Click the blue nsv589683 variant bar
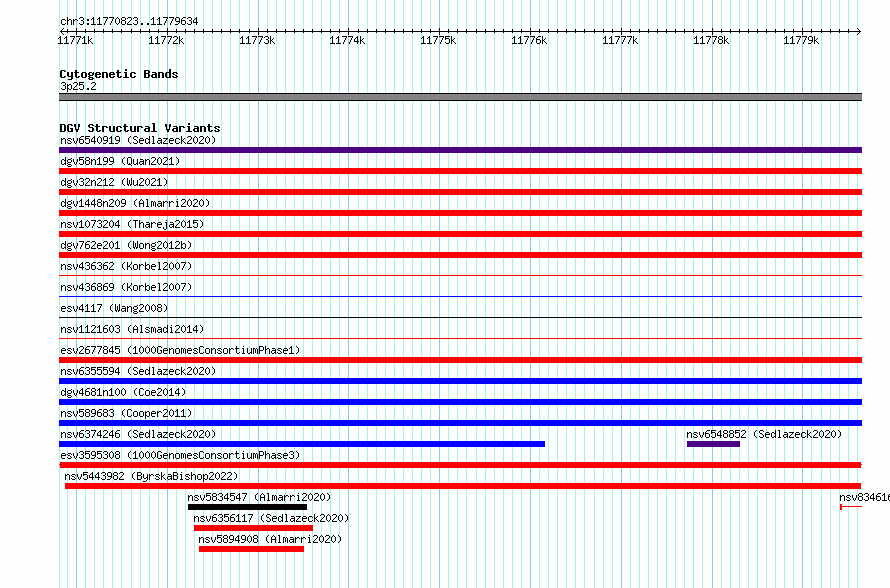This screenshot has width=890, height=588. (x=460, y=423)
